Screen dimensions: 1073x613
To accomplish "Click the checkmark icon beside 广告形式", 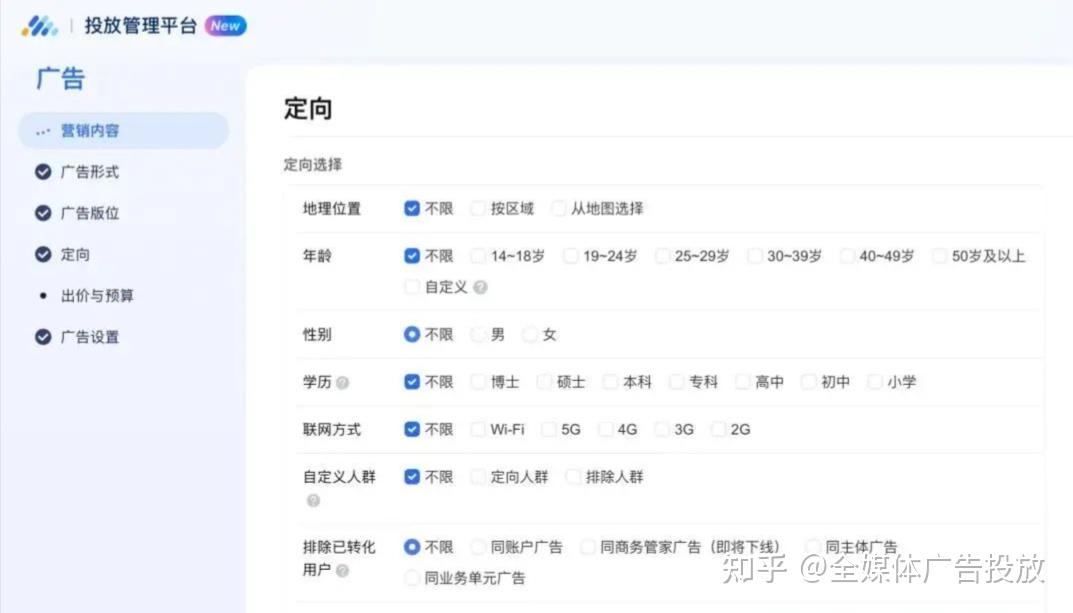I will 43,172.
